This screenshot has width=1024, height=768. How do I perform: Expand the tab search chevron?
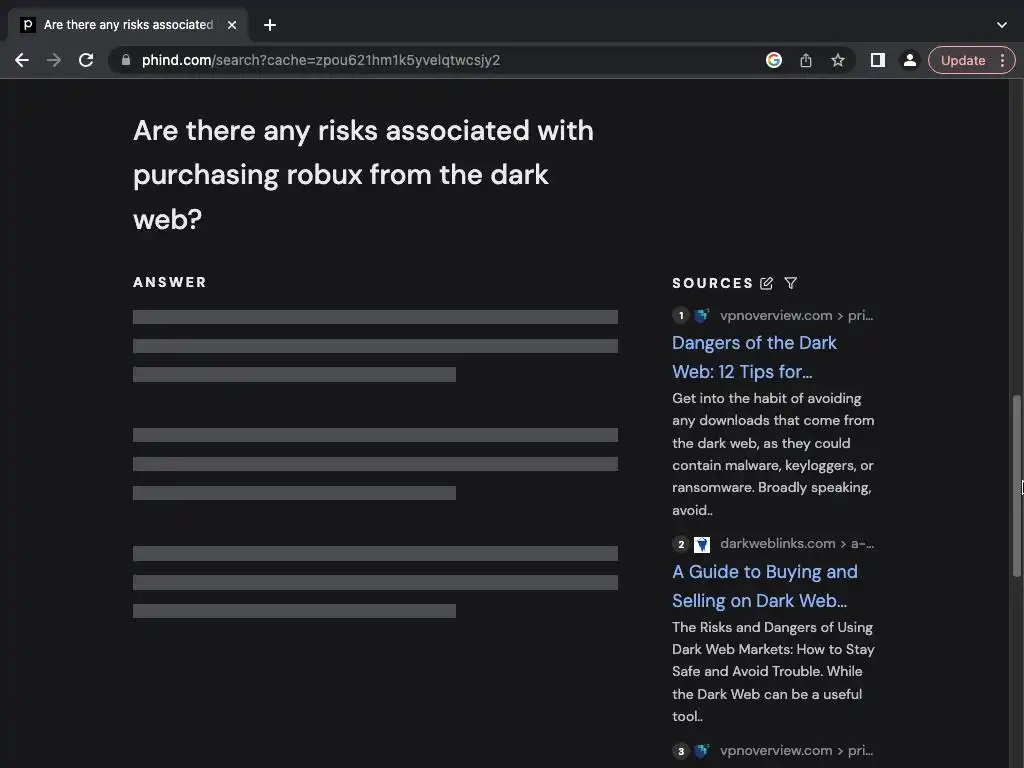[1002, 25]
